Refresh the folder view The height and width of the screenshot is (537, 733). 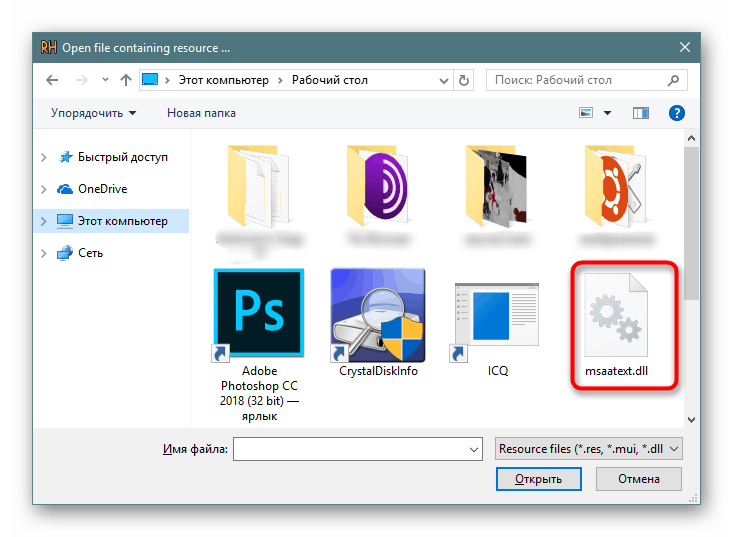(463, 80)
